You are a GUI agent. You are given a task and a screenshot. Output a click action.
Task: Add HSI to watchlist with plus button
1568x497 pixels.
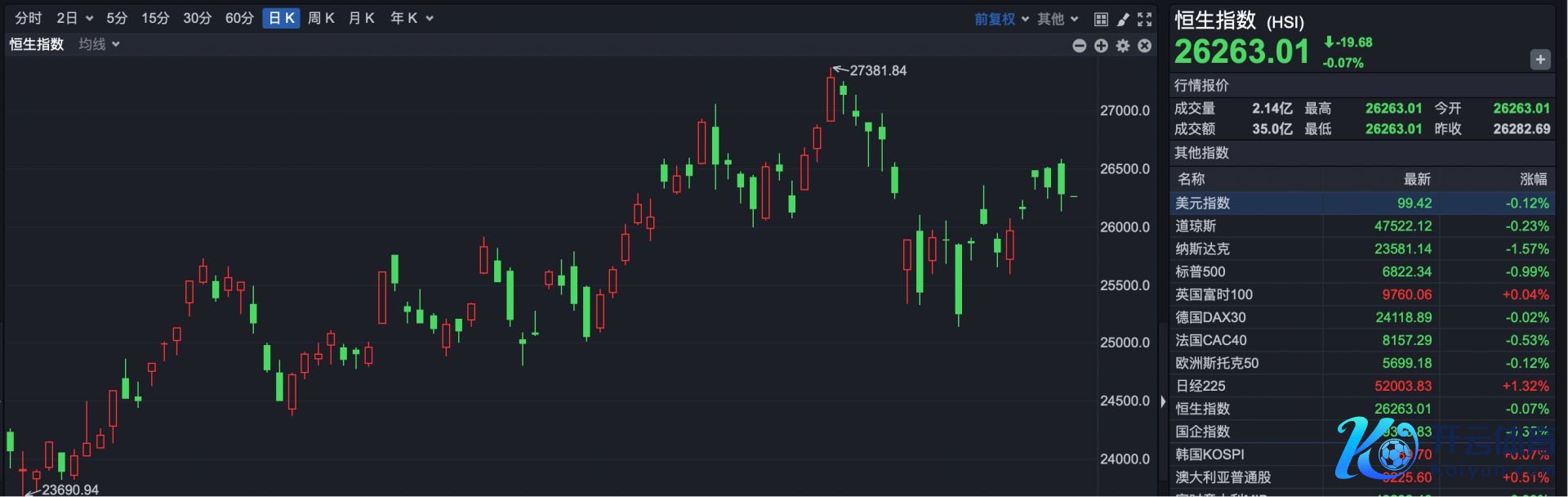(1539, 60)
